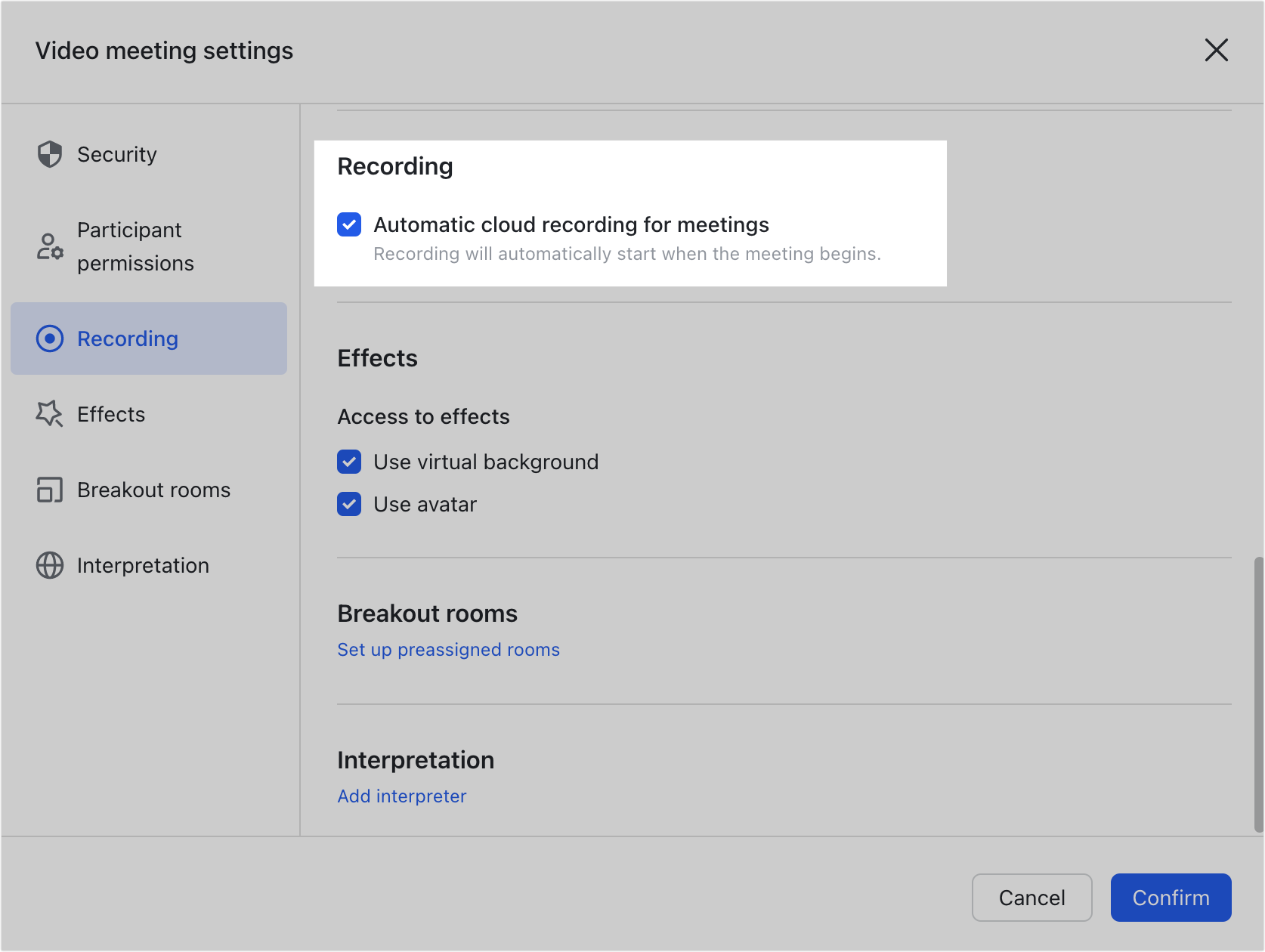This screenshot has height=952, width=1265.
Task: Open the Security settings tab
Action: click(117, 154)
